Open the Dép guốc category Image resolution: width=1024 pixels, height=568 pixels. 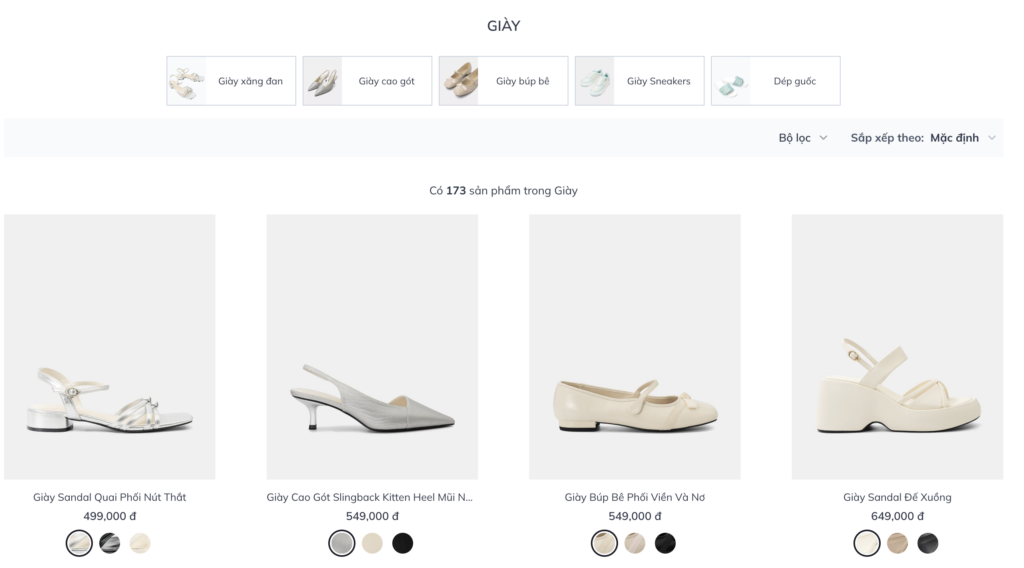(x=776, y=81)
